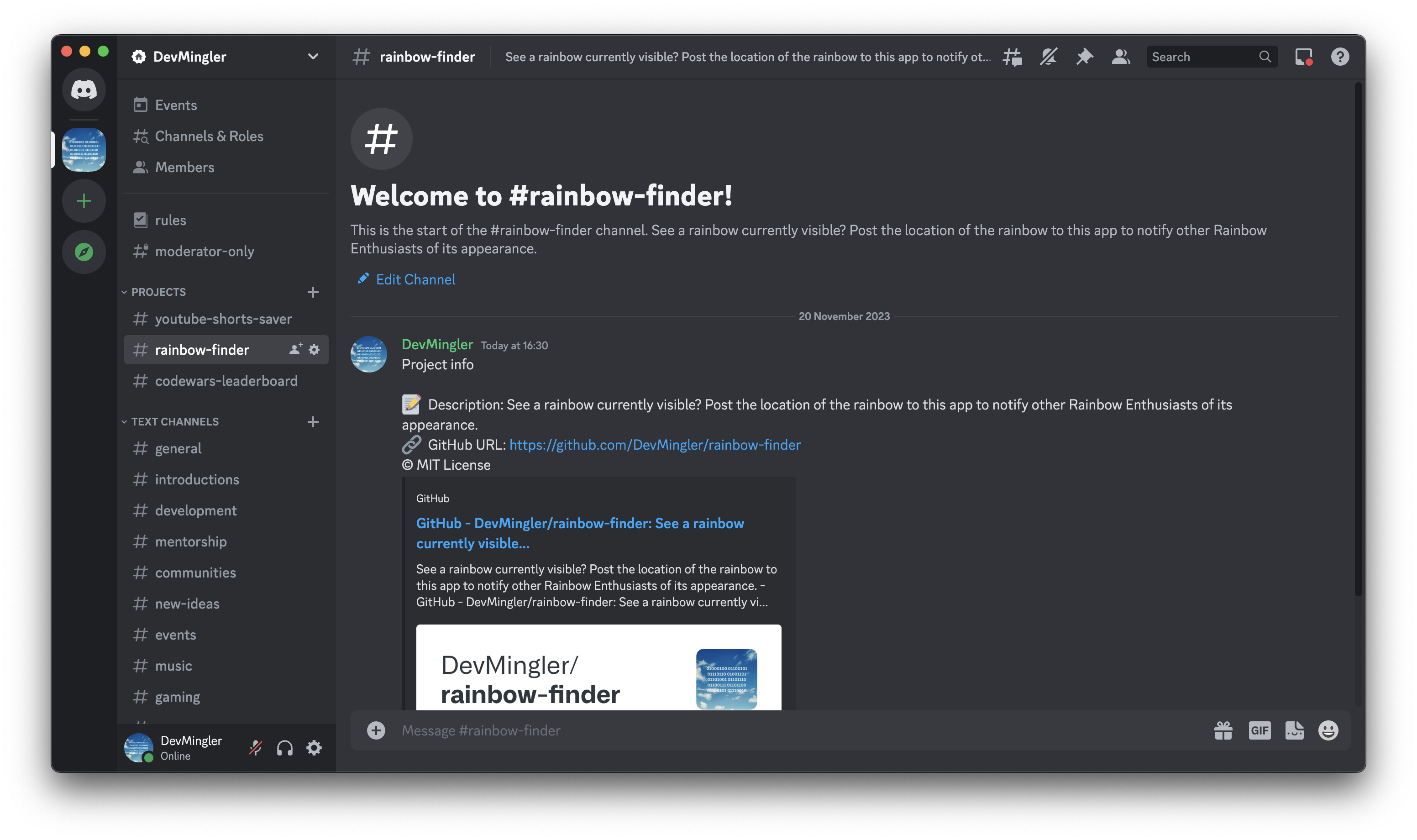Click DevMingler user avatar in bottom panel
This screenshot has width=1417, height=840.
pos(139,748)
